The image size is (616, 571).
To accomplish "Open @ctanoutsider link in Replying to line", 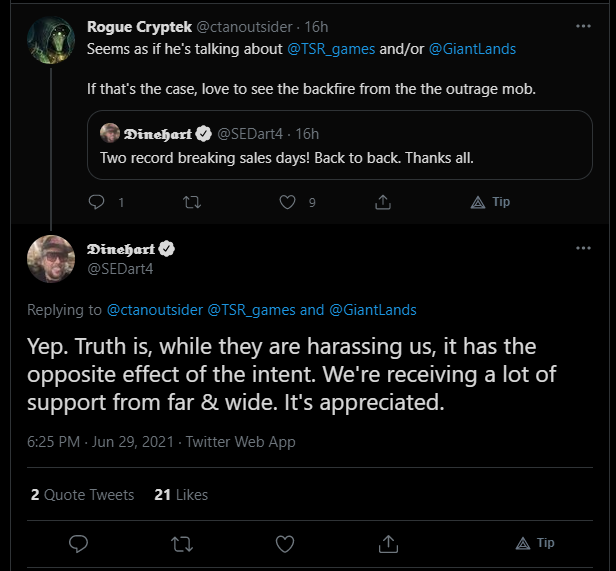I will [155, 310].
